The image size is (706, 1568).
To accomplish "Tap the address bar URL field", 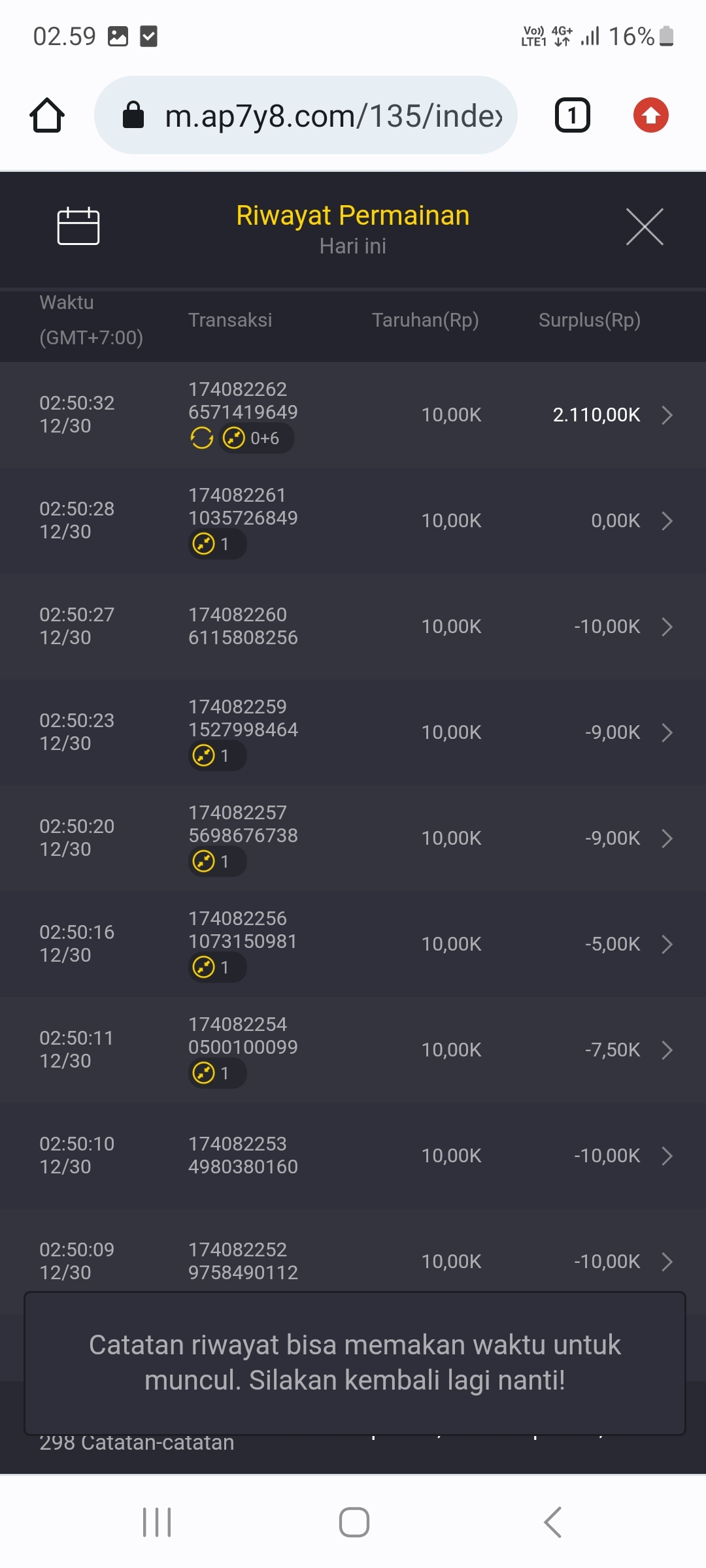I will click(x=333, y=116).
